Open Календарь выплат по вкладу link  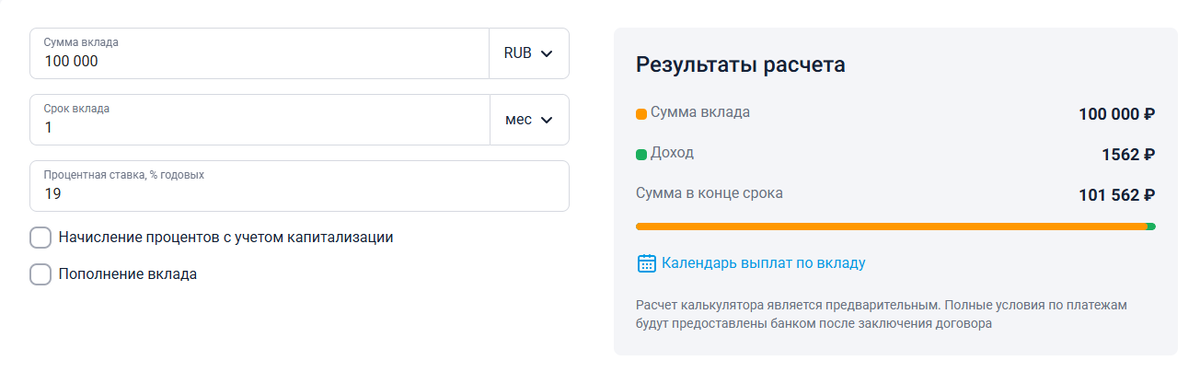(763, 263)
